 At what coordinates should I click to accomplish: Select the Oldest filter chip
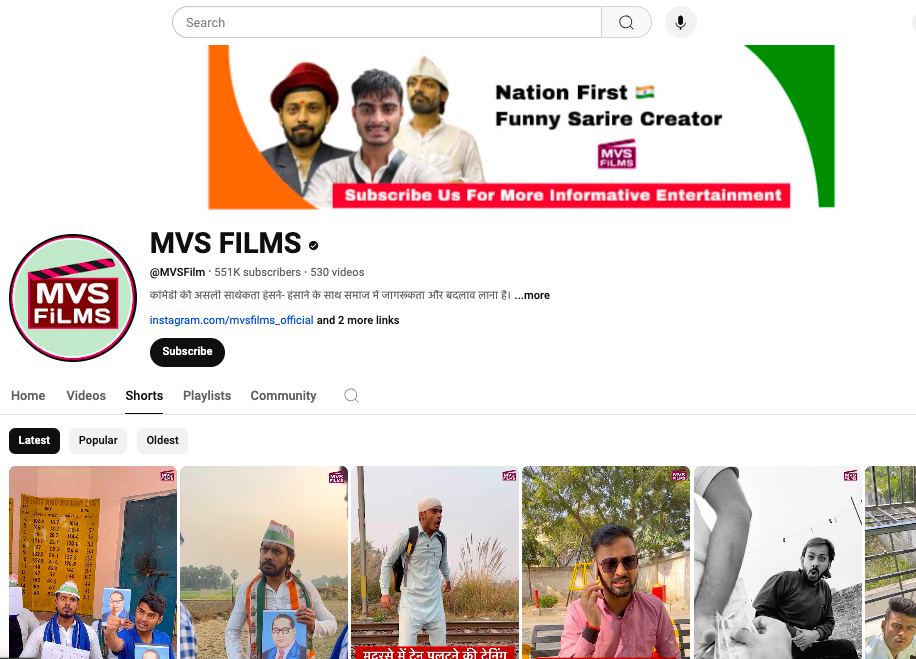(162, 440)
